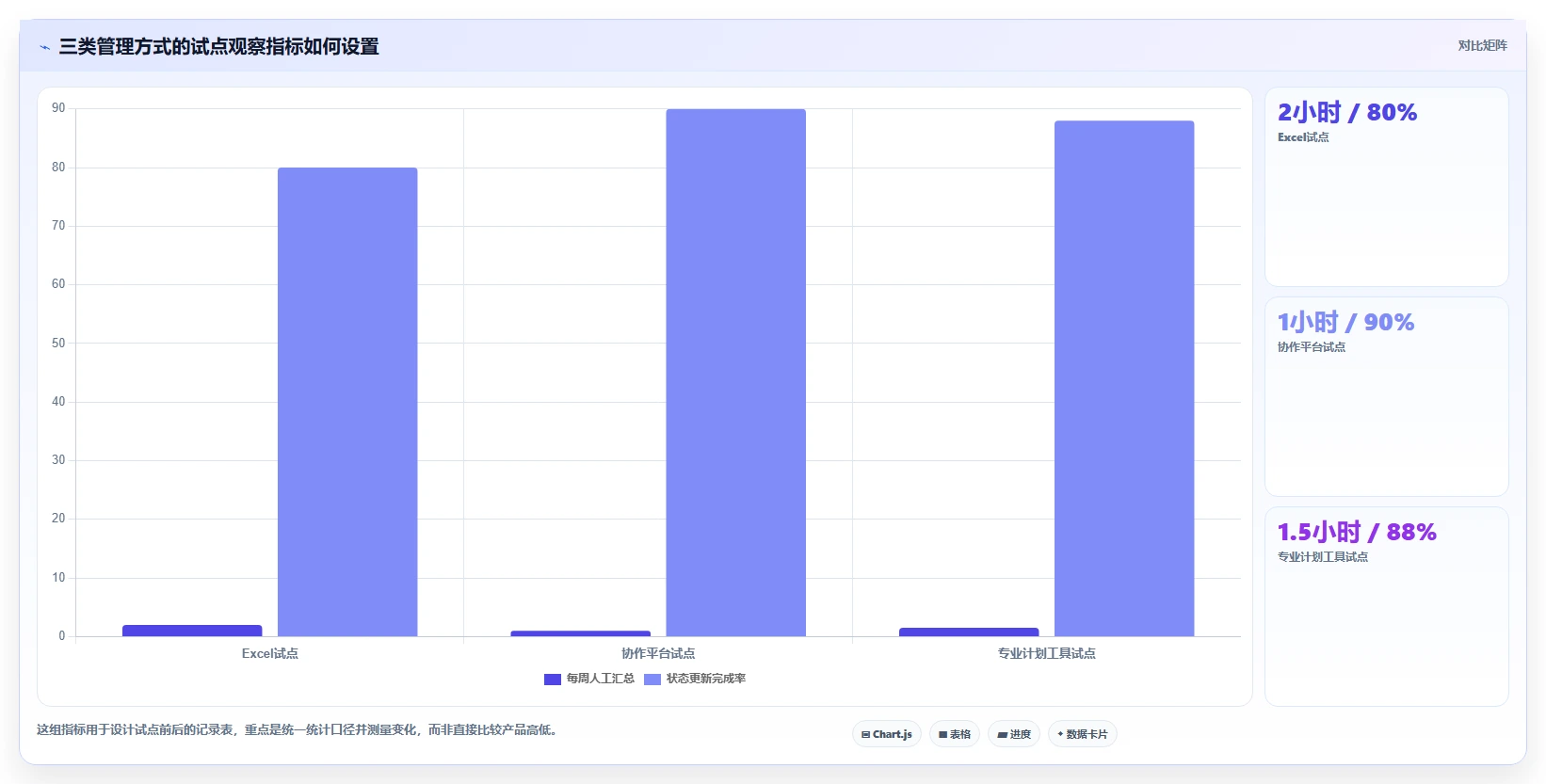Click the 每周人工汇总 legend color box

553,680
